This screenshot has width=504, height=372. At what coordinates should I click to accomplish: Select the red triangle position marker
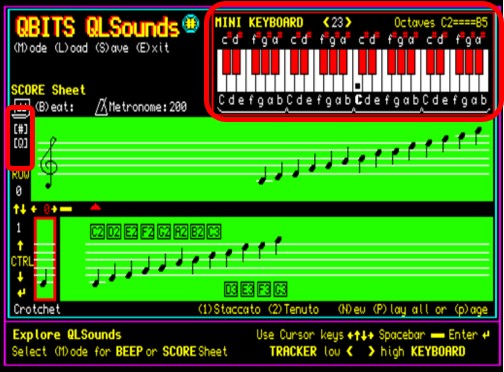click(x=96, y=207)
